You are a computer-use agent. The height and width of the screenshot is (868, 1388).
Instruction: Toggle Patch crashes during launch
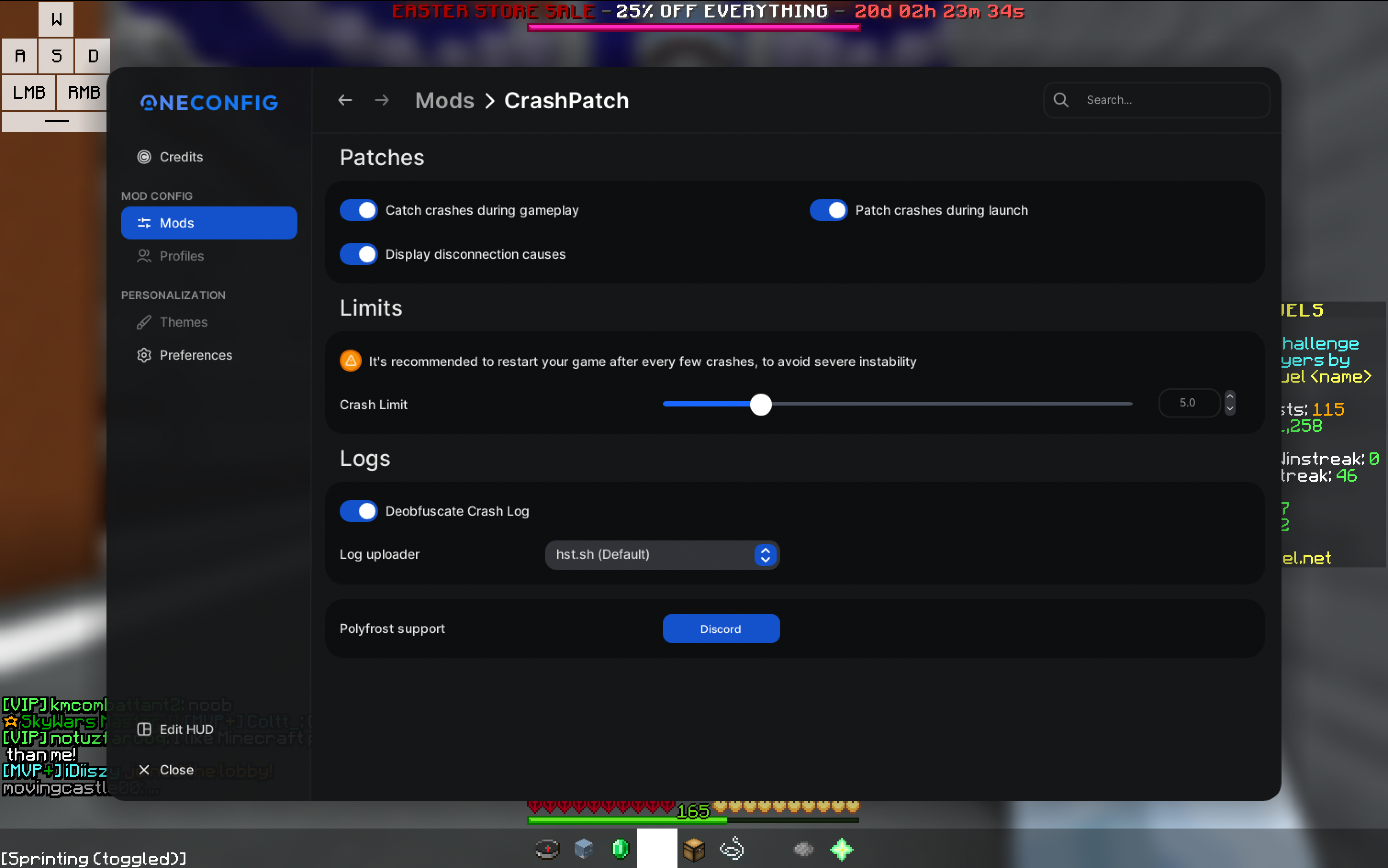[x=828, y=210]
